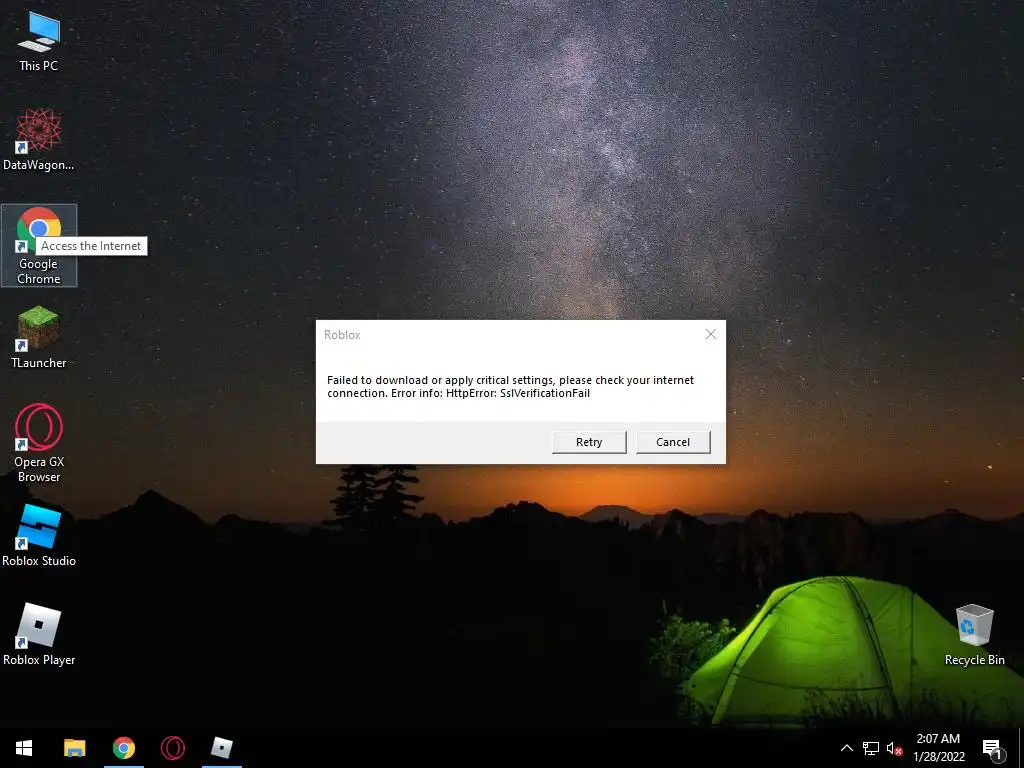
Task: Select the Roblox Player desktop shortcut
Action: coord(39,635)
